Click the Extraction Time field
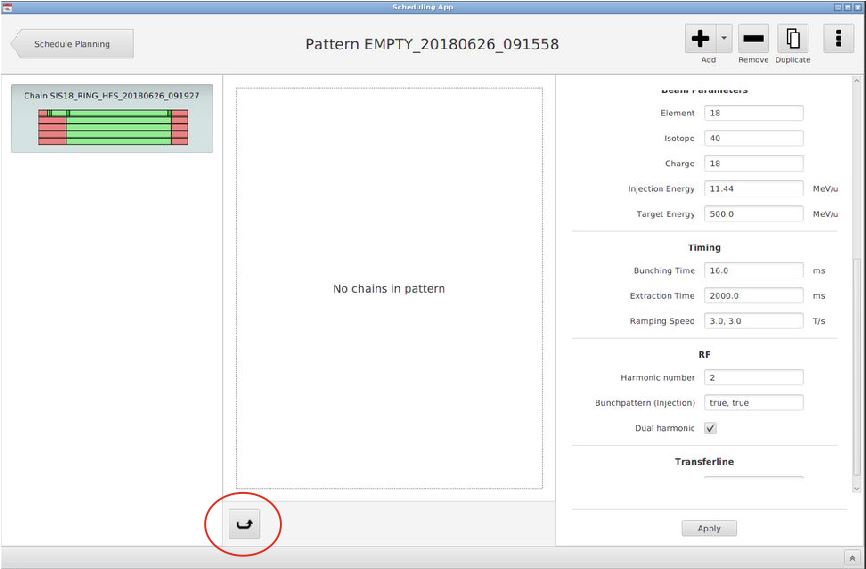The image size is (866, 569). [753, 296]
